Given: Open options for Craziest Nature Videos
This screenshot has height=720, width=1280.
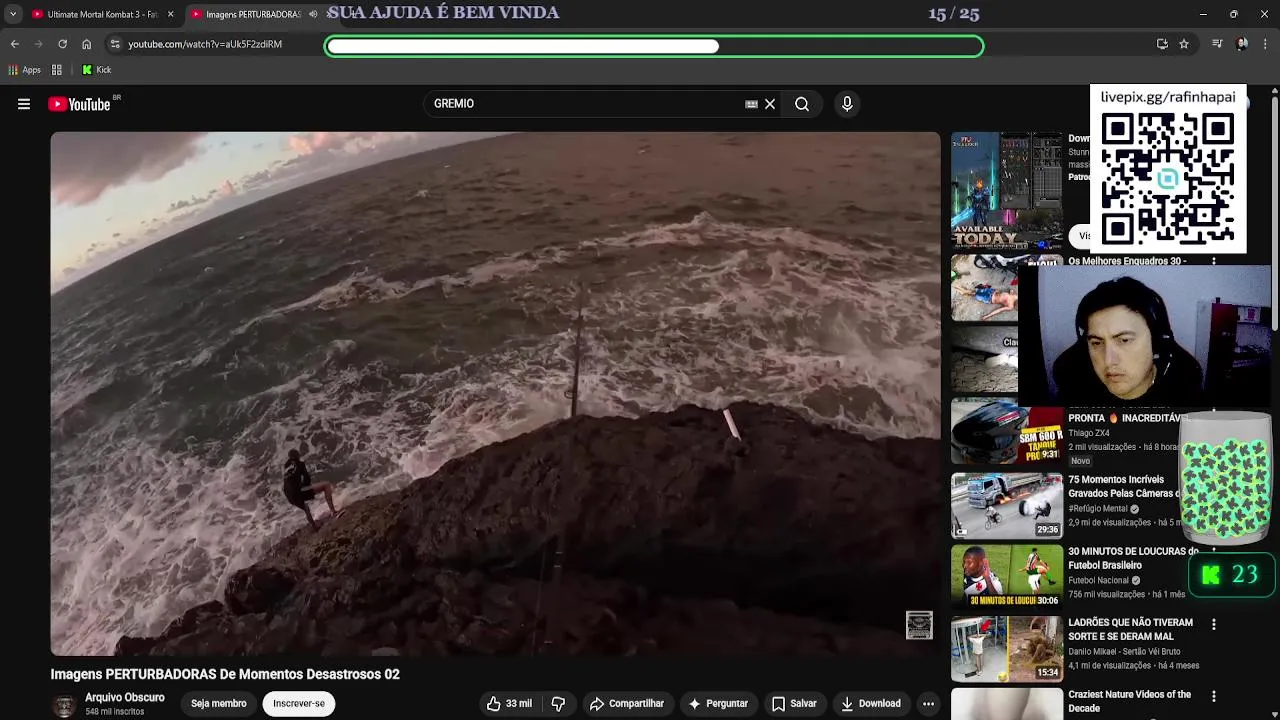Looking at the screenshot, I should [x=1214, y=696].
